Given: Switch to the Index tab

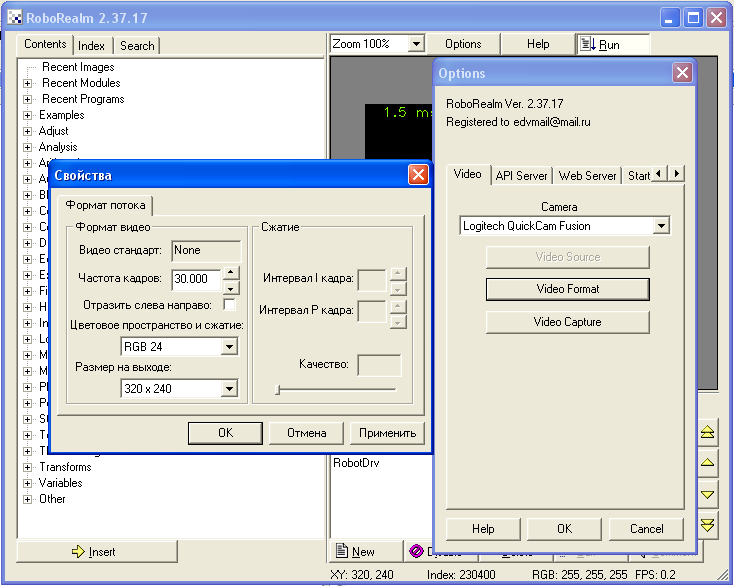Looking at the screenshot, I should 92,45.
